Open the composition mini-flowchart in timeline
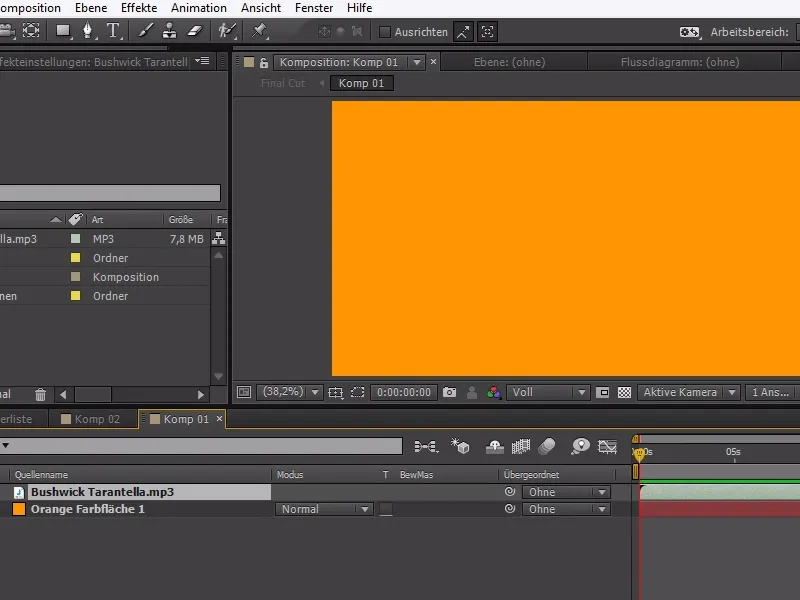The image size is (800, 600). (x=426, y=447)
